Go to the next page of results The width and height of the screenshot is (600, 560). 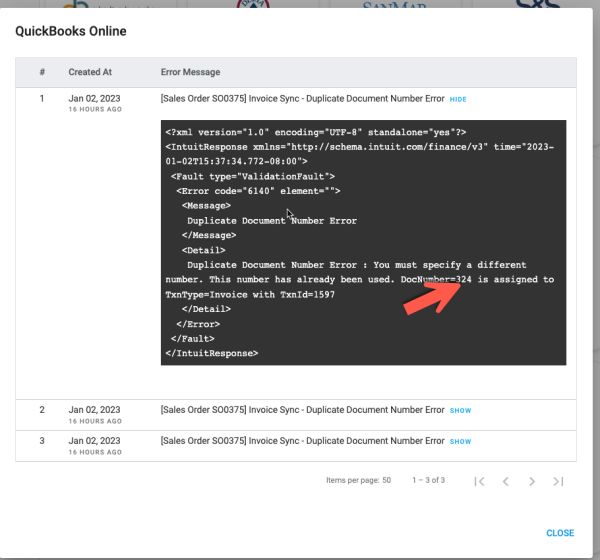(532, 481)
